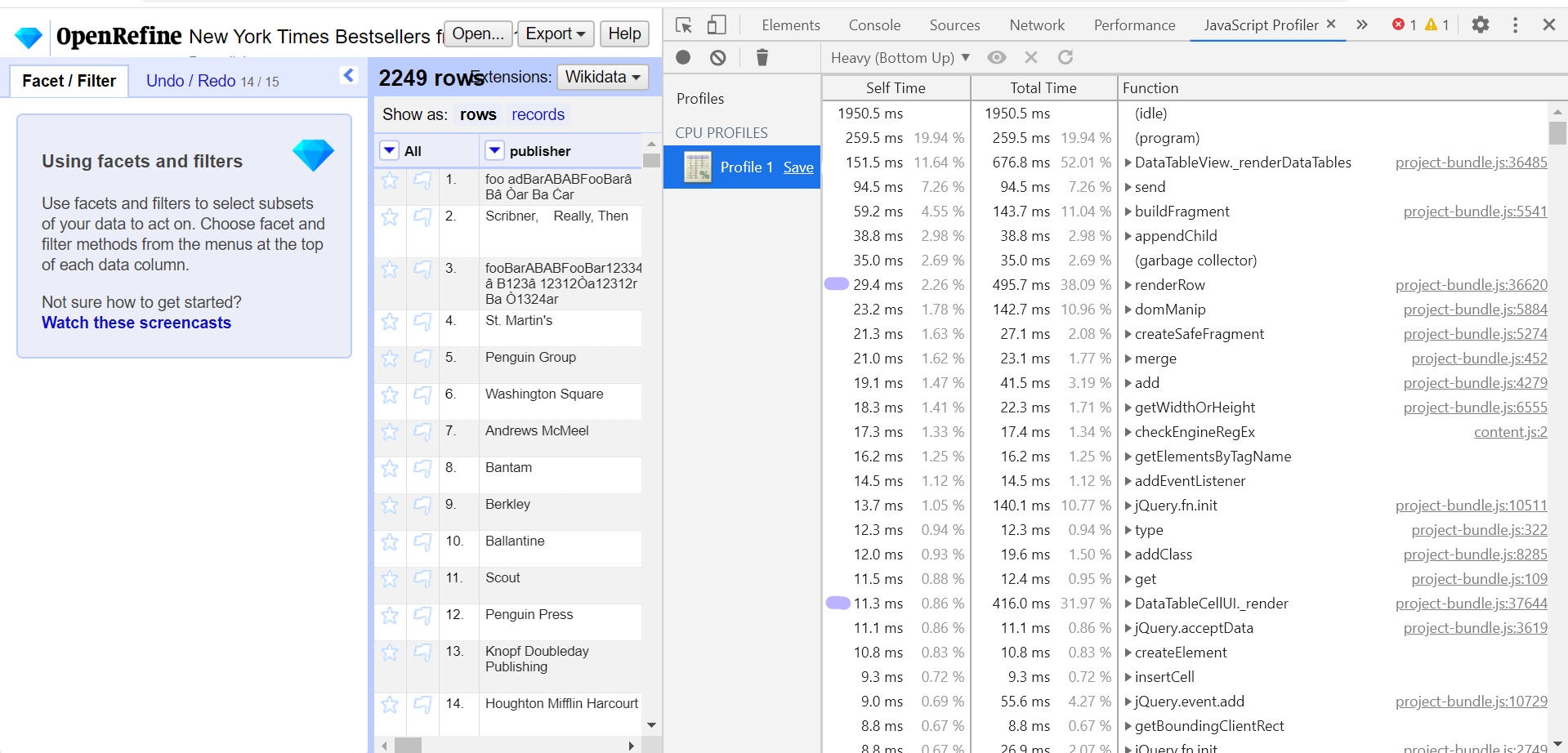Star row 1 in the data table
The height and width of the screenshot is (753, 1568).
pos(390,180)
